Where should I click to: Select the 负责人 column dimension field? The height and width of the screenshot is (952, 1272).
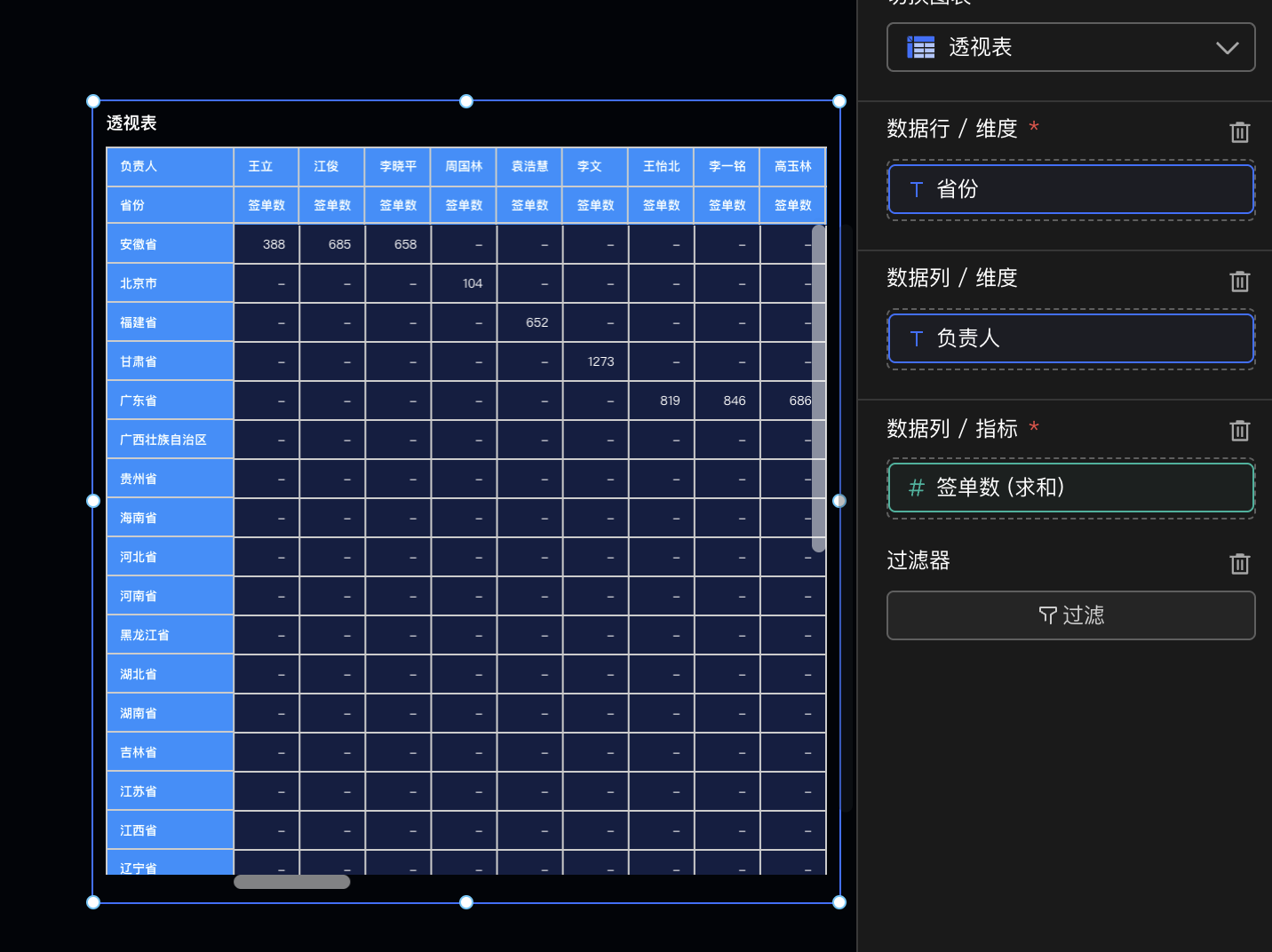coord(1070,338)
